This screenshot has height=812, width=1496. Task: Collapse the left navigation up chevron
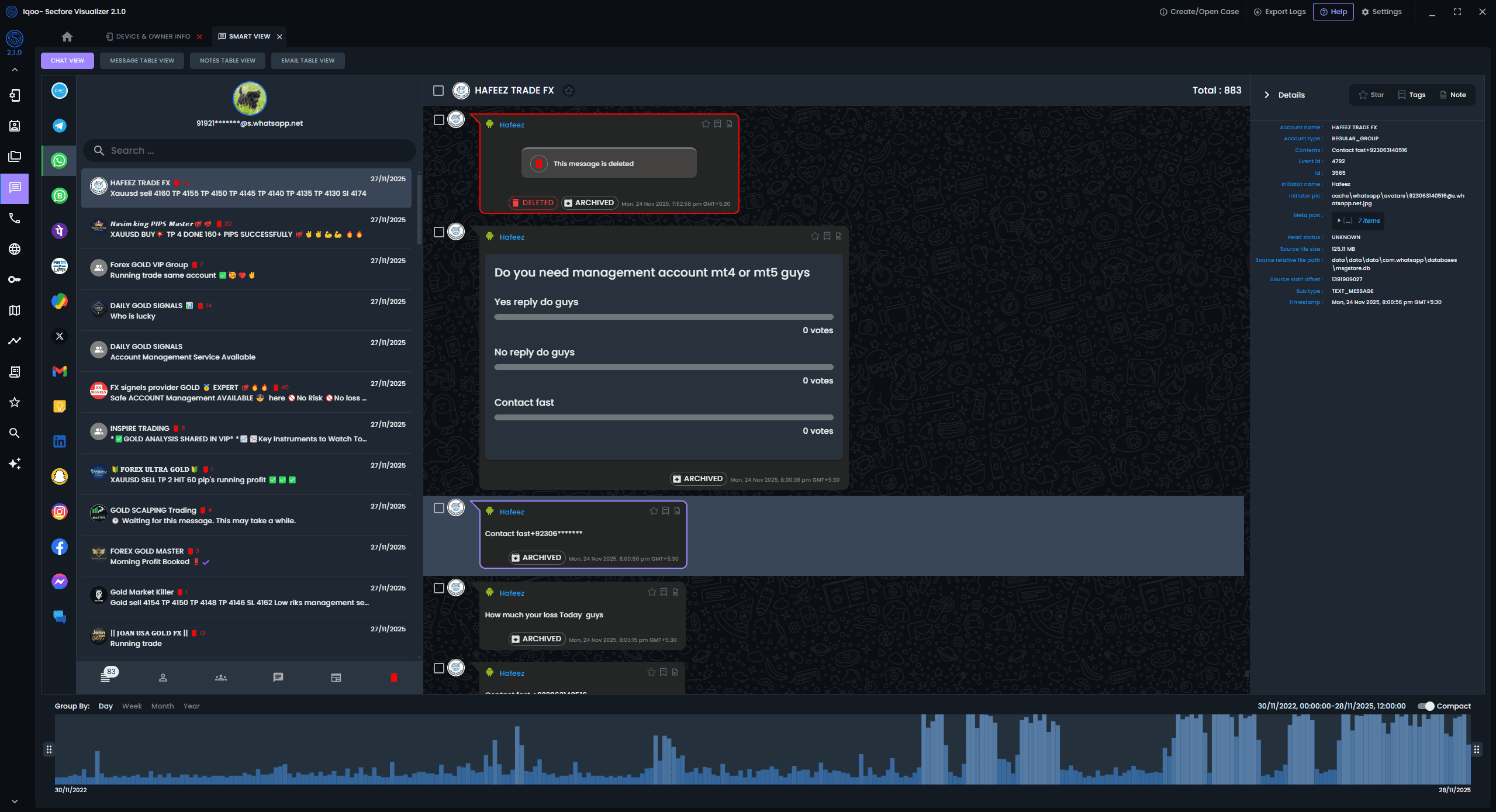pos(15,70)
